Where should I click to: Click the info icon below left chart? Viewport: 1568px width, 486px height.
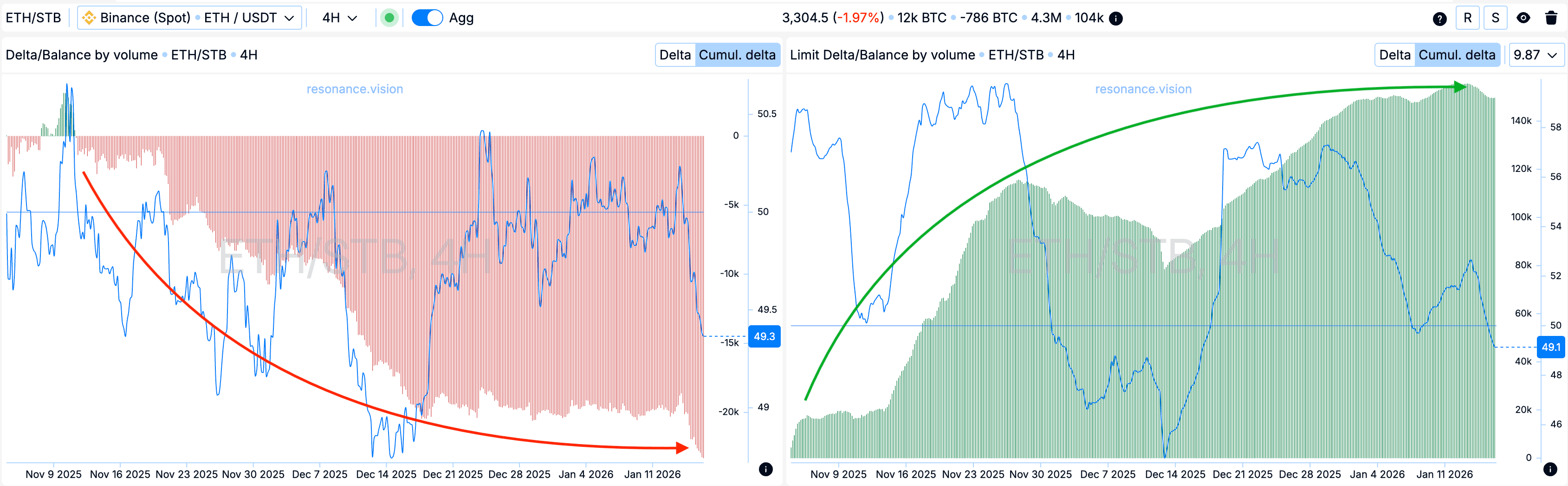[x=766, y=469]
